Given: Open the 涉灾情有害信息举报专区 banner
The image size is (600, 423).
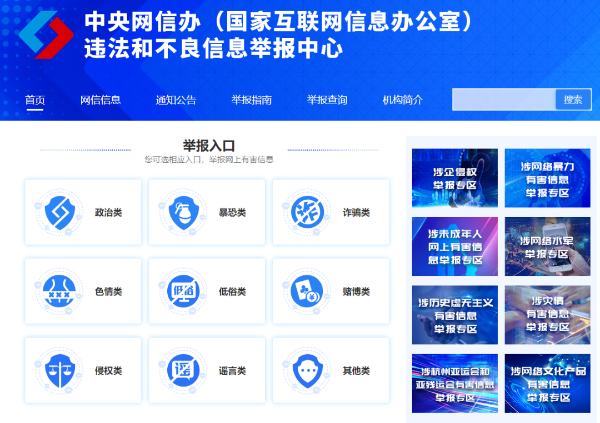Looking at the screenshot, I should [548, 315].
